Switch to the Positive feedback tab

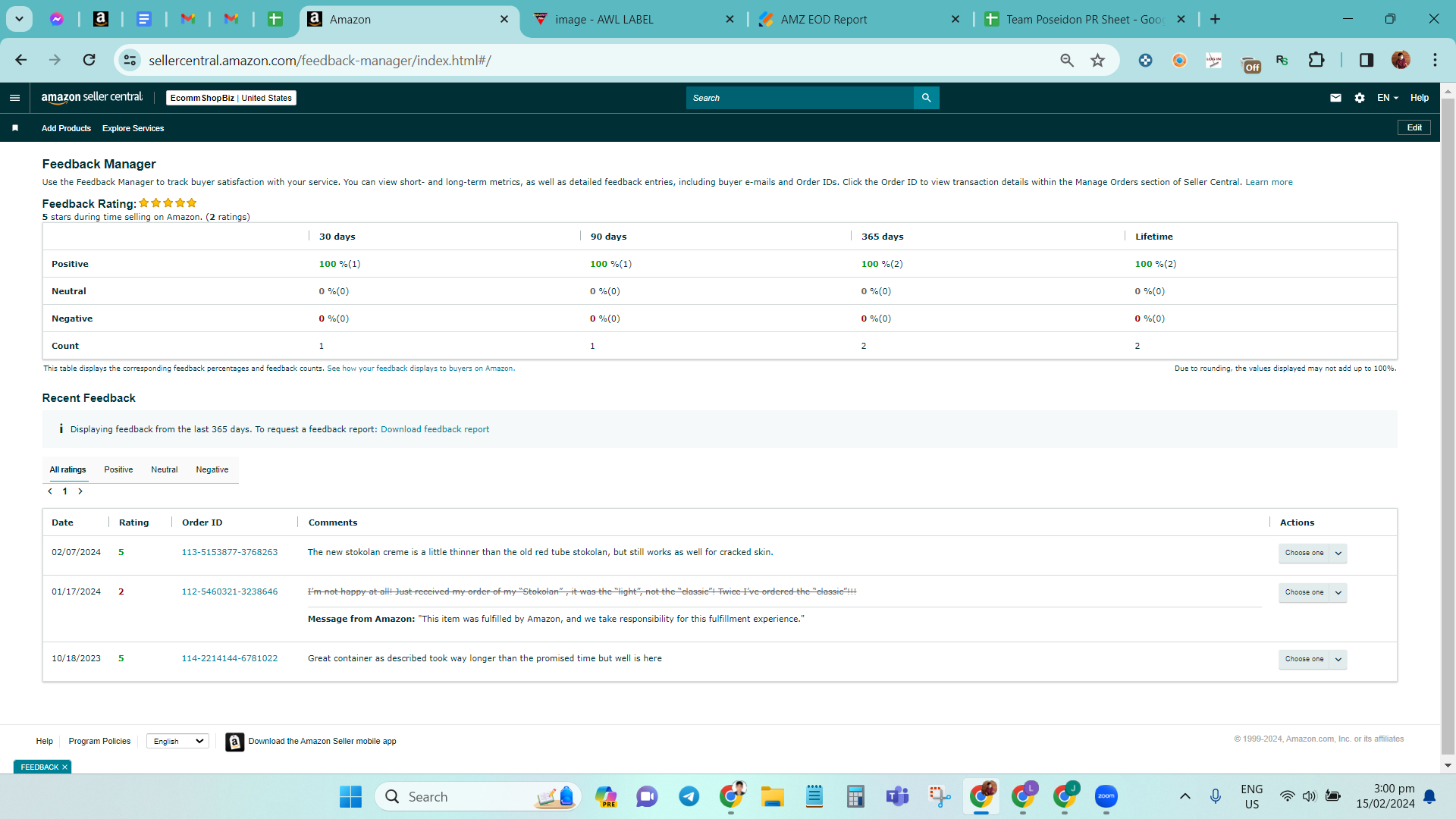pos(118,470)
